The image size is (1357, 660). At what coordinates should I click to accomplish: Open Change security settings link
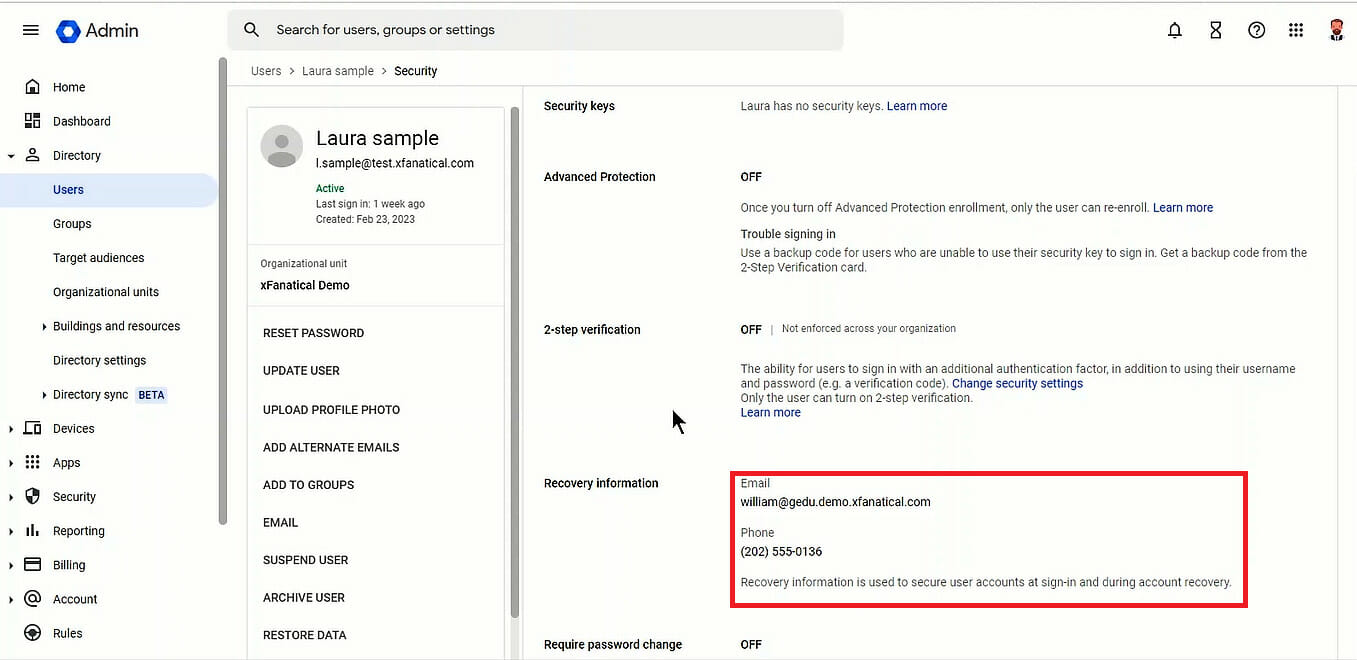[x=1017, y=383]
